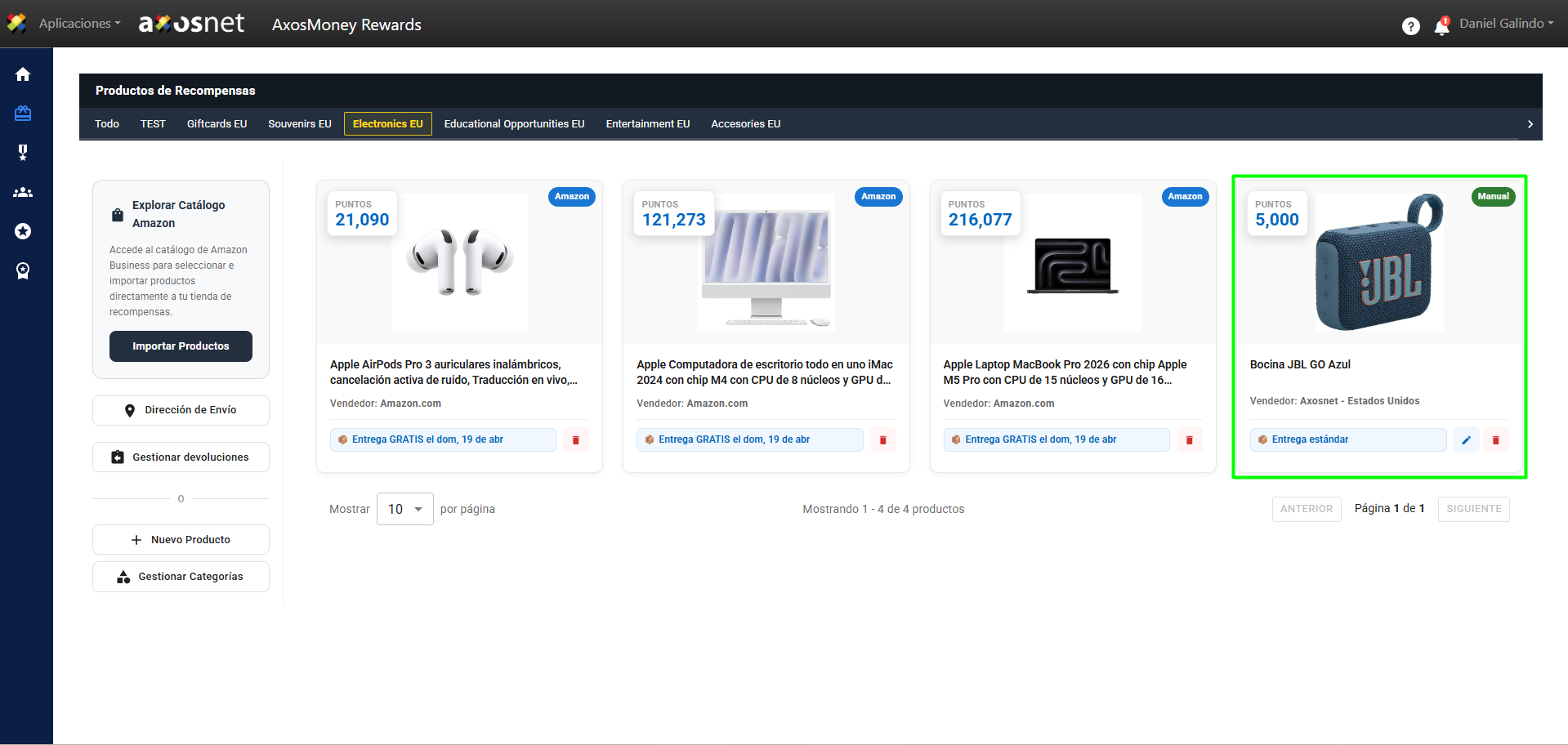Open the items per page dropdown
Viewport: 1568px width, 745px height.
(404, 509)
